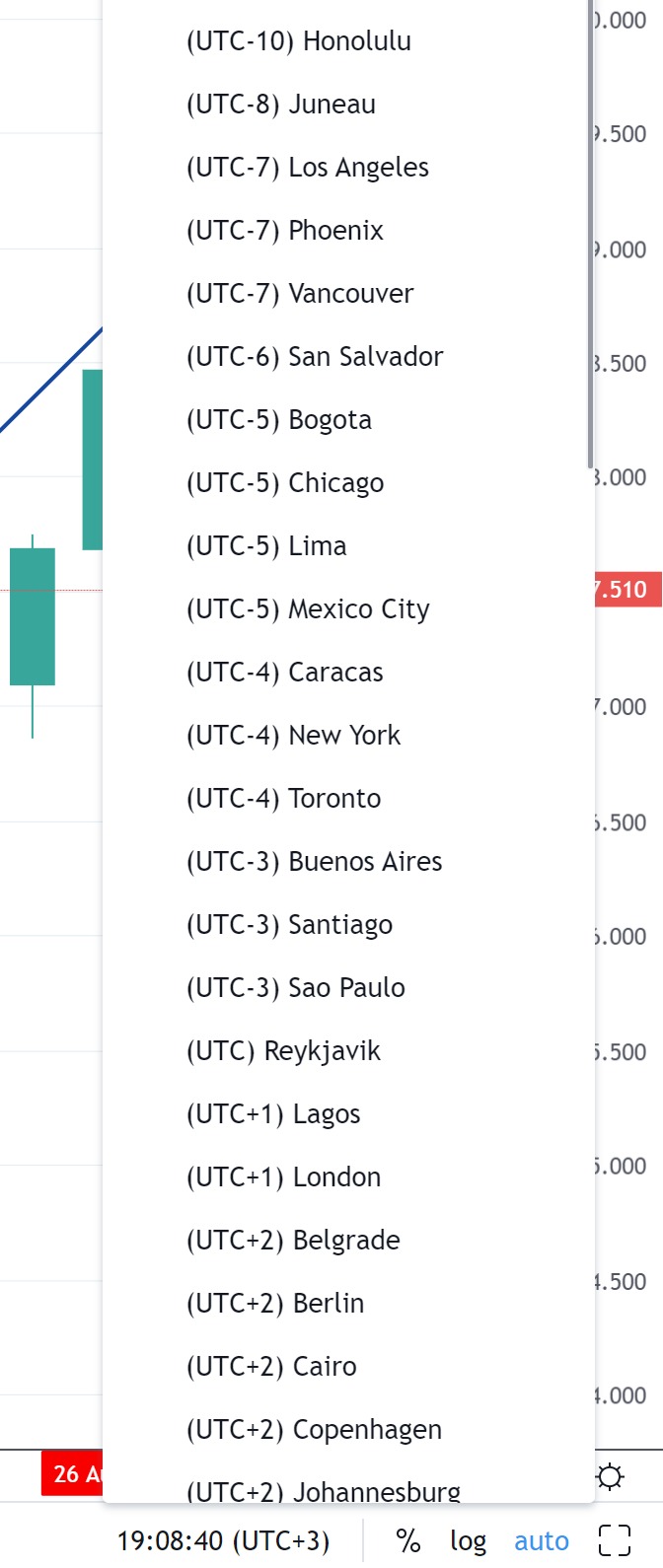Image resolution: width=663 pixels, height=1568 pixels.
Task: Enable logarithmic scale via the log control
Action: coord(467,1539)
